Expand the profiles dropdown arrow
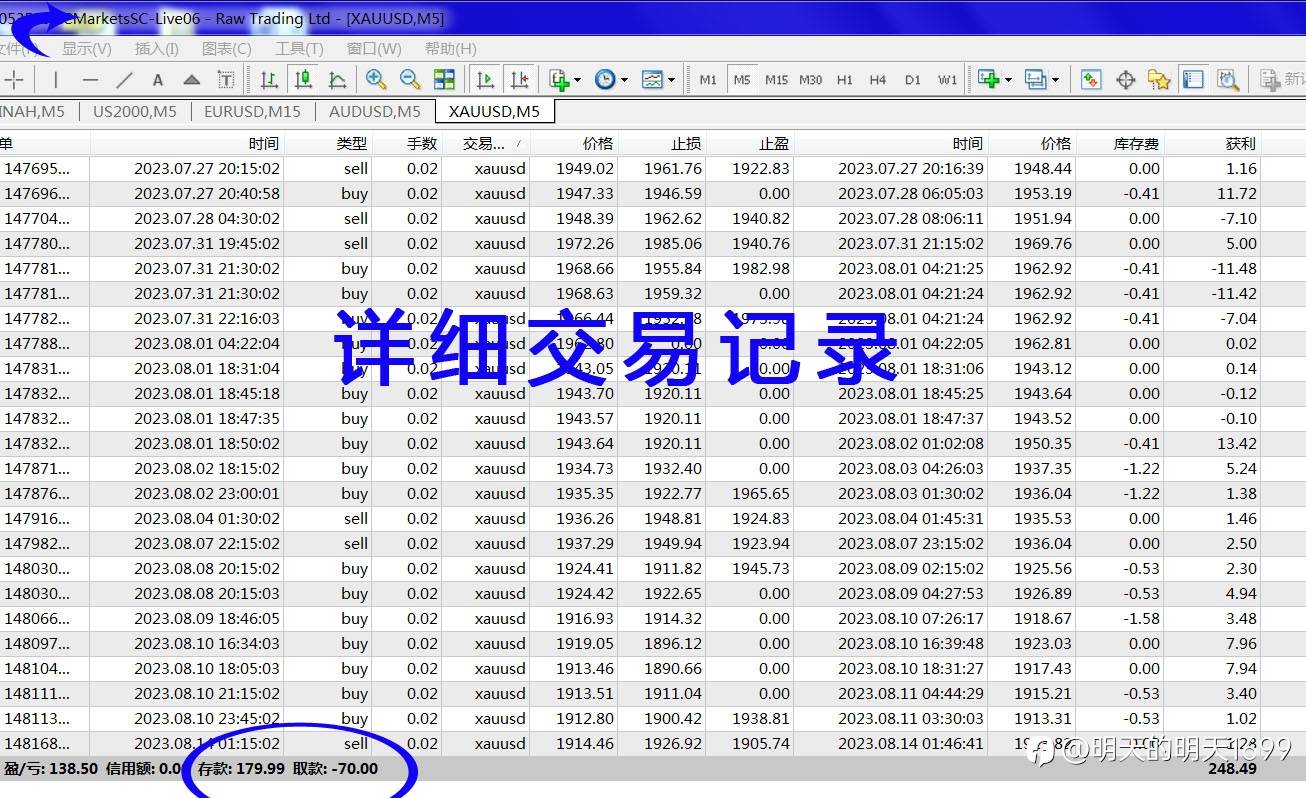Image resolution: width=1306 pixels, height=798 pixels. 1054,80
